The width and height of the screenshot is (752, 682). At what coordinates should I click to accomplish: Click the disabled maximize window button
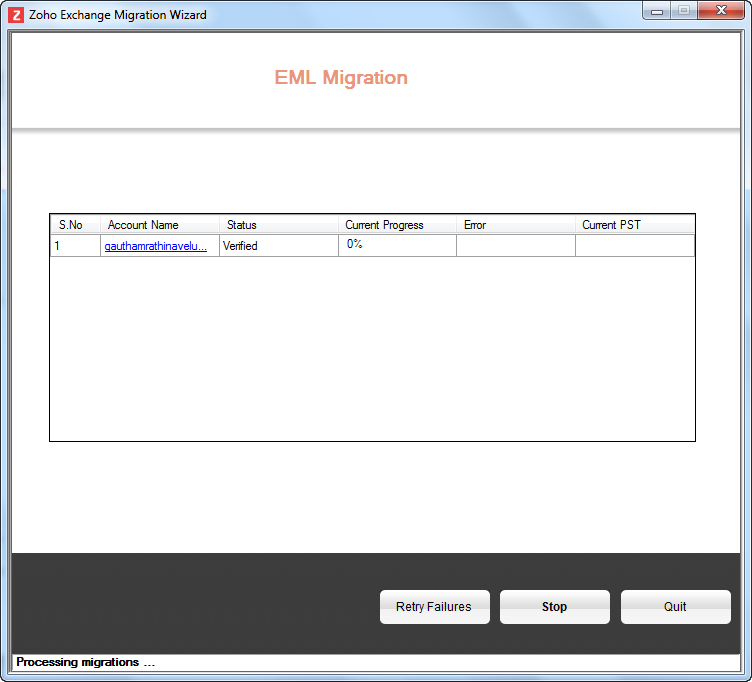(684, 11)
